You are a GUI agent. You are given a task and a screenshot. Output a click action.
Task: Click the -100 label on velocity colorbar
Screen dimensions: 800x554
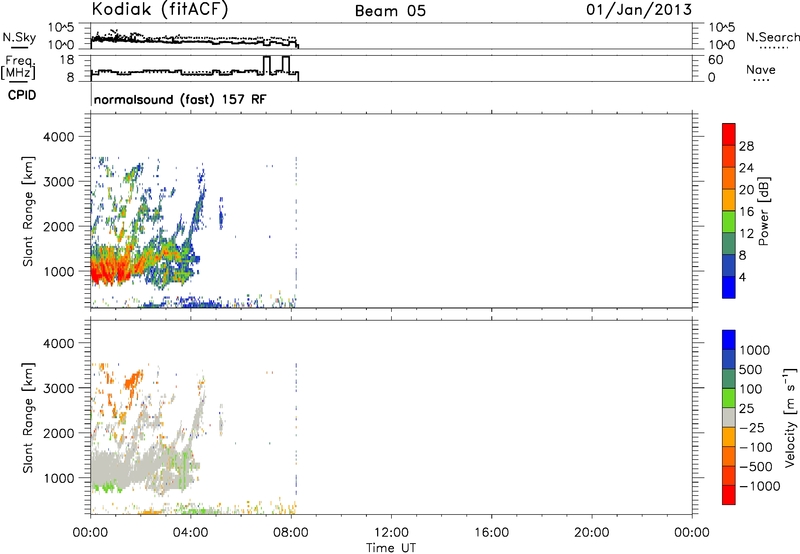tap(756, 447)
